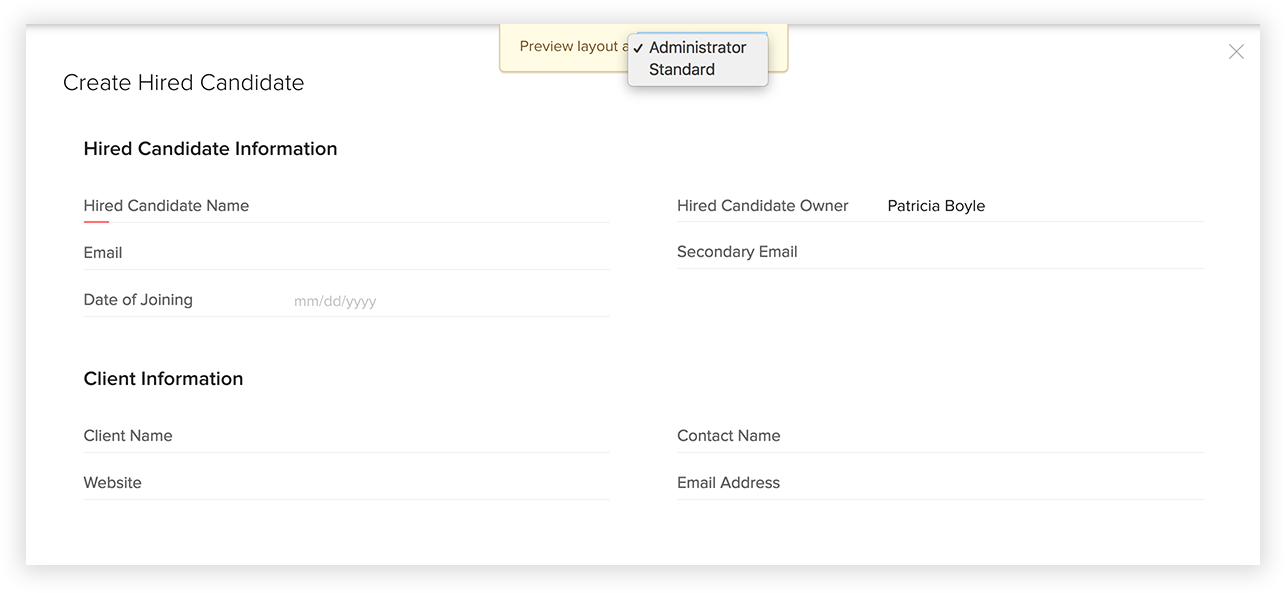Choose the Standard profile option
The height and width of the screenshot is (593, 1286).
pos(682,70)
